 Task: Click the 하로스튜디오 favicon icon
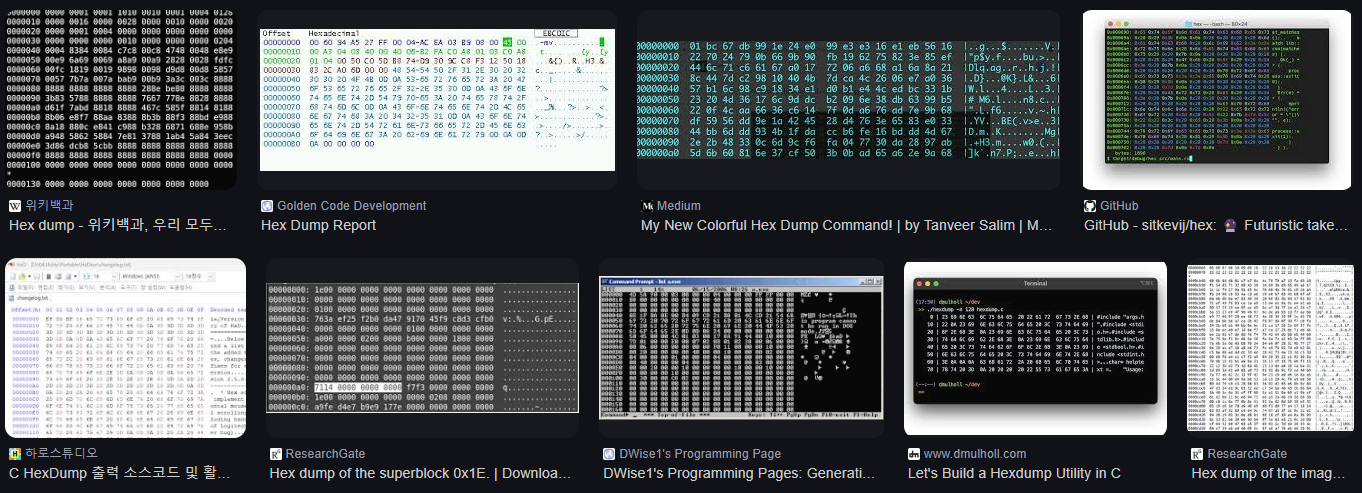click(15, 453)
